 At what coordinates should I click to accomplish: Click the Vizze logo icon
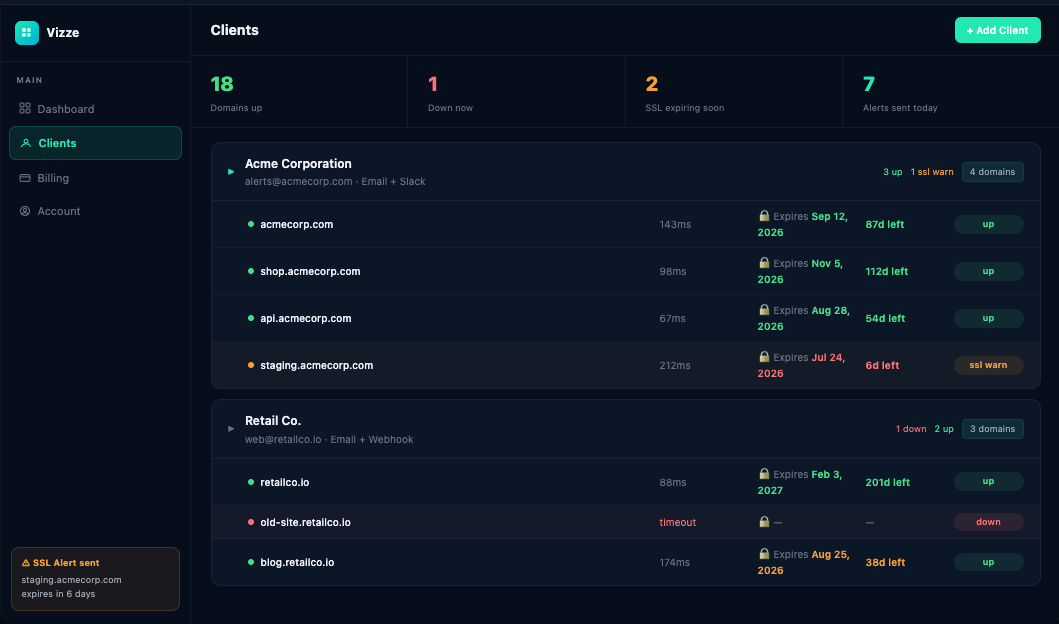click(27, 32)
